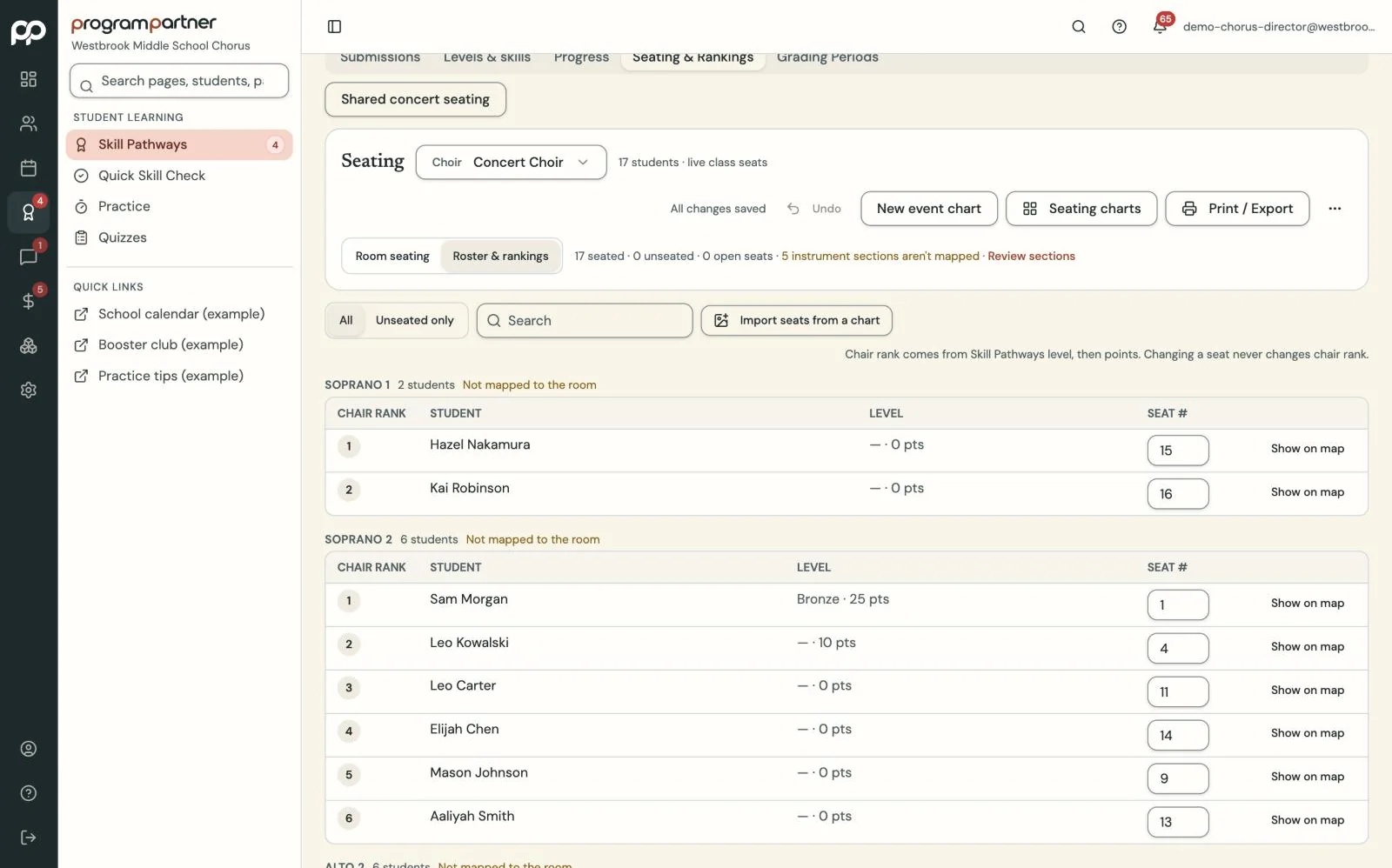Click the top bar search icon
The height and width of the screenshot is (868, 1392).
tap(1079, 27)
